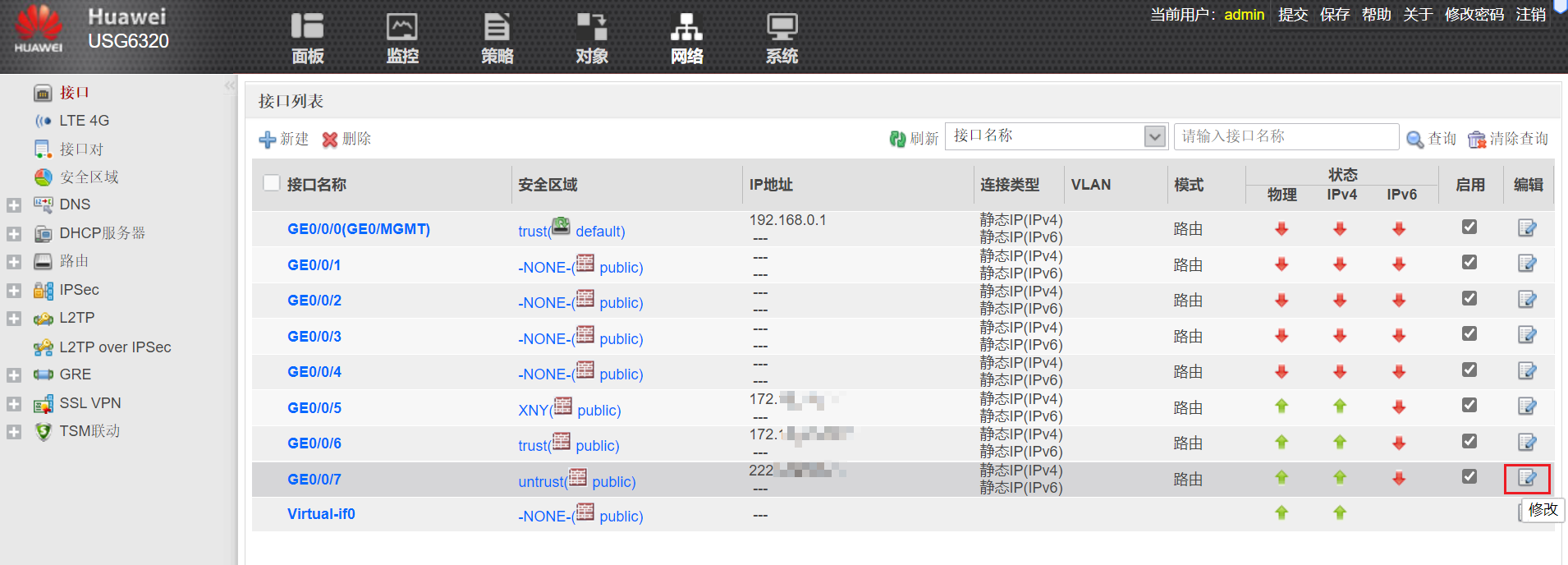
Task: Toggle the select-all checkbox in header
Action: click(x=271, y=183)
